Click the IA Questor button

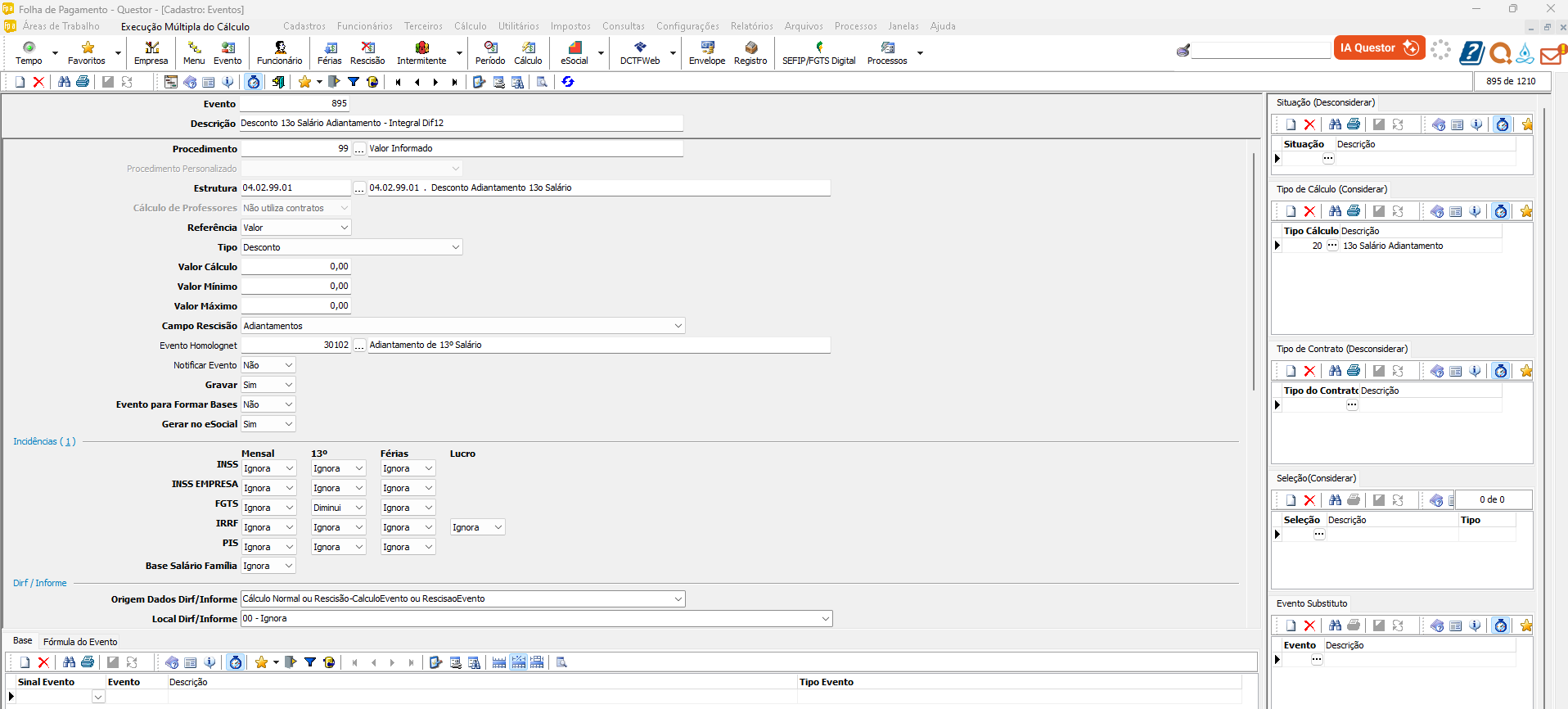[1379, 48]
